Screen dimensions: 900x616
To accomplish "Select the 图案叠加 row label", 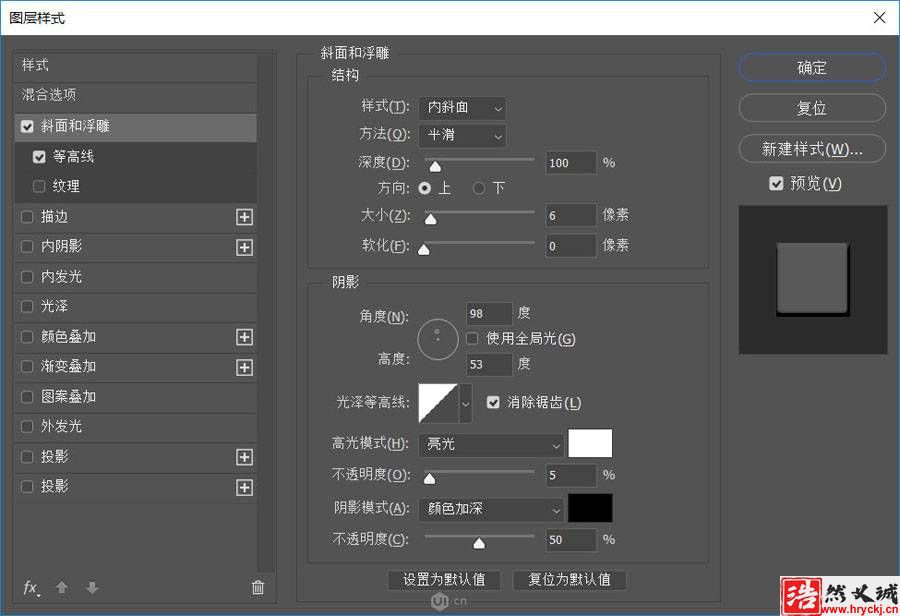I will coord(68,397).
